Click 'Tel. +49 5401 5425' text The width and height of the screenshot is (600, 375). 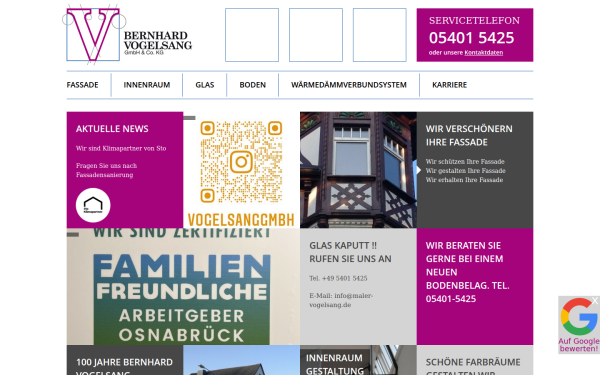(338, 278)
